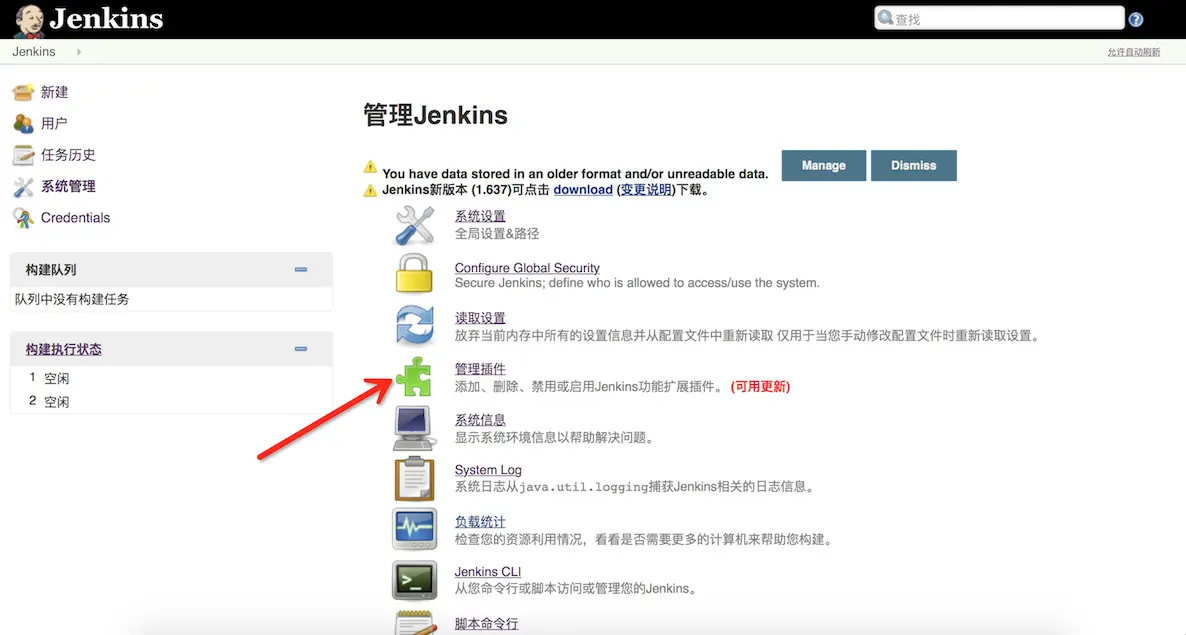
Task: Click the 显示系统环境信息以帮助解决问题 description
Action: coord(554,438)
